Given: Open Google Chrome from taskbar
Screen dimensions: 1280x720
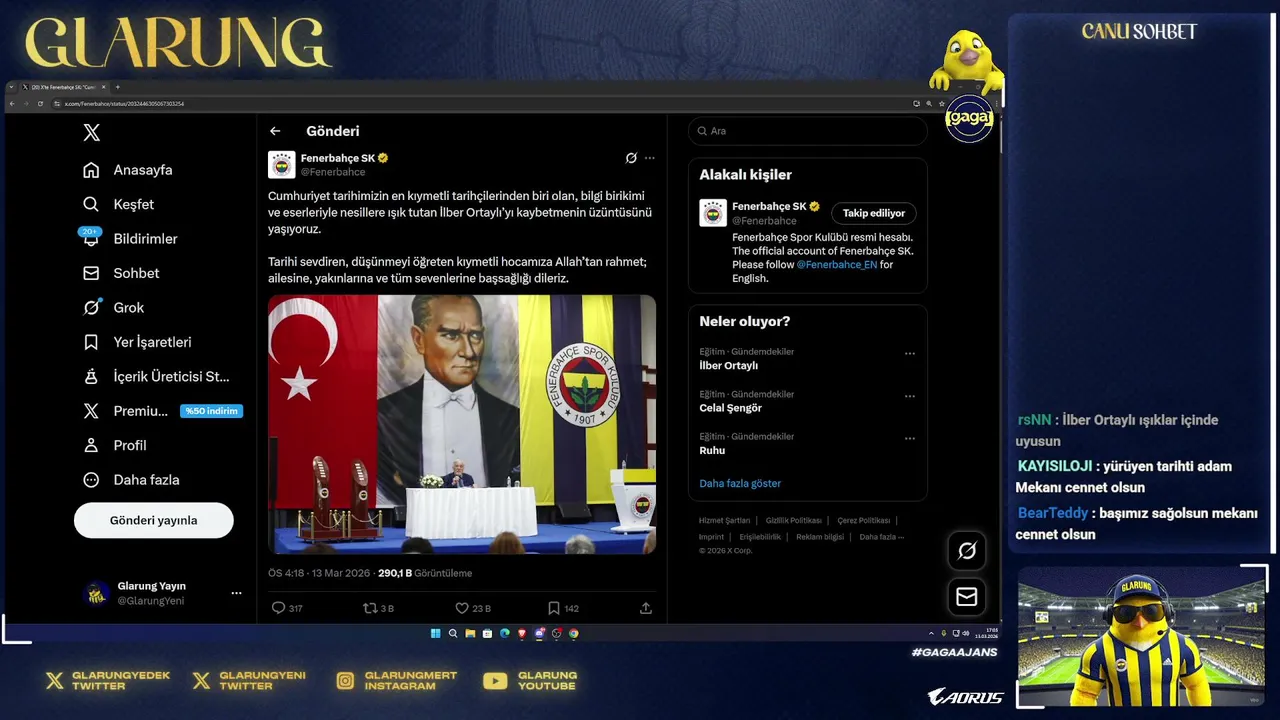Looking at the screenshot, I should [x=573, y=633].
